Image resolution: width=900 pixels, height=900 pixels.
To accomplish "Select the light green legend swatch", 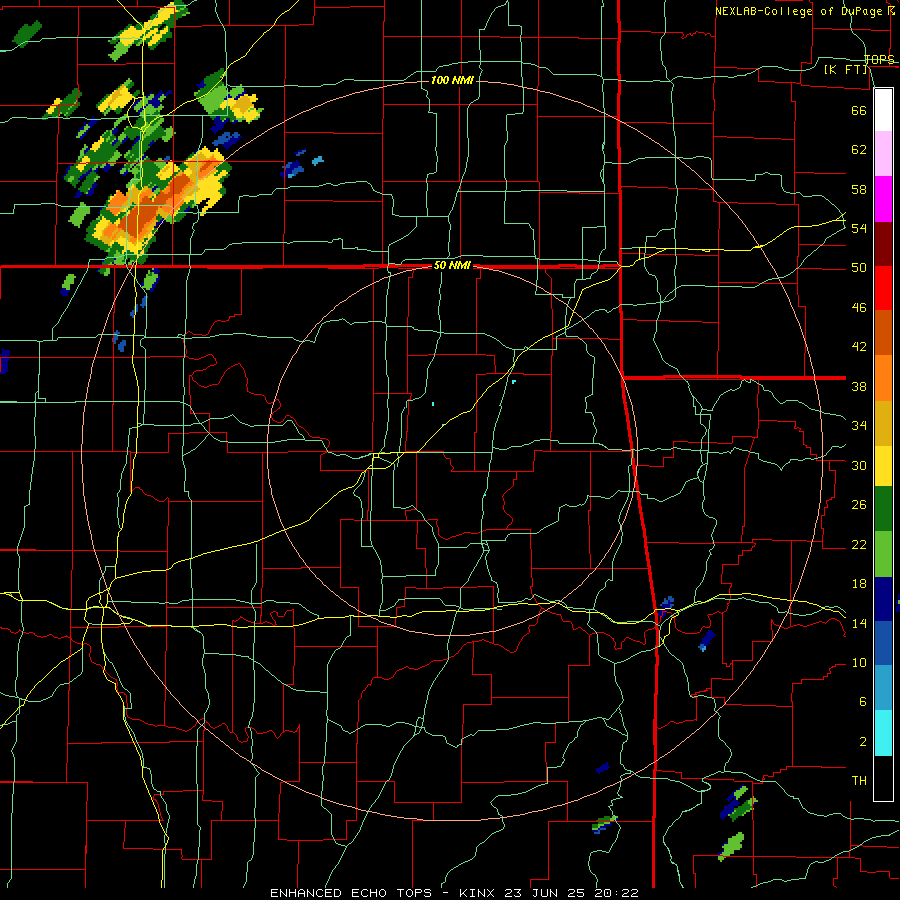I will pos(883,554).
